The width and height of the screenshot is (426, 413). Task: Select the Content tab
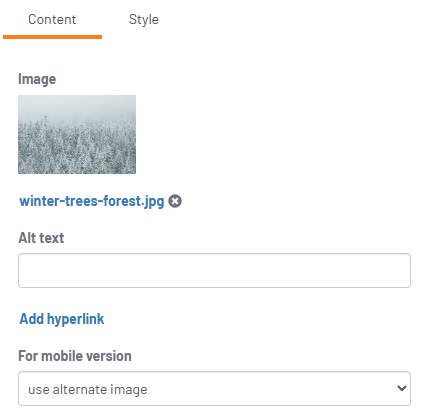coord(52,19)
